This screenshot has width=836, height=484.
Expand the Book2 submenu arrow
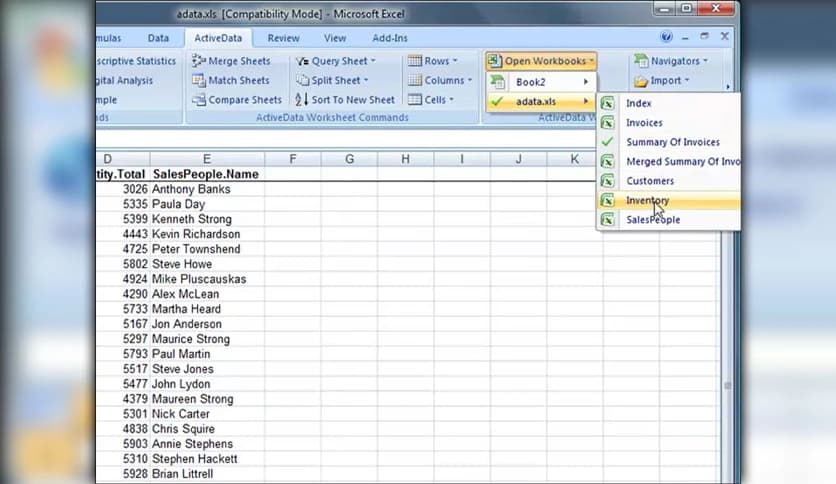coord(586,82)
